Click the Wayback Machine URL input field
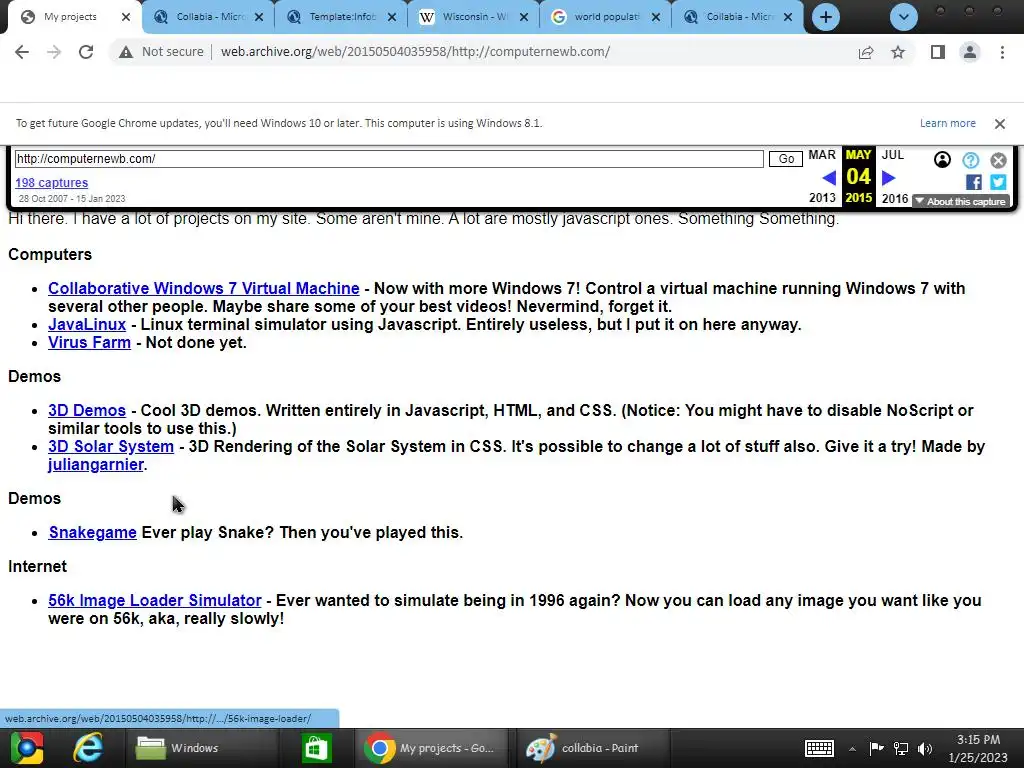The height and width of the screenshot is (768, 1024). point(389,159)
